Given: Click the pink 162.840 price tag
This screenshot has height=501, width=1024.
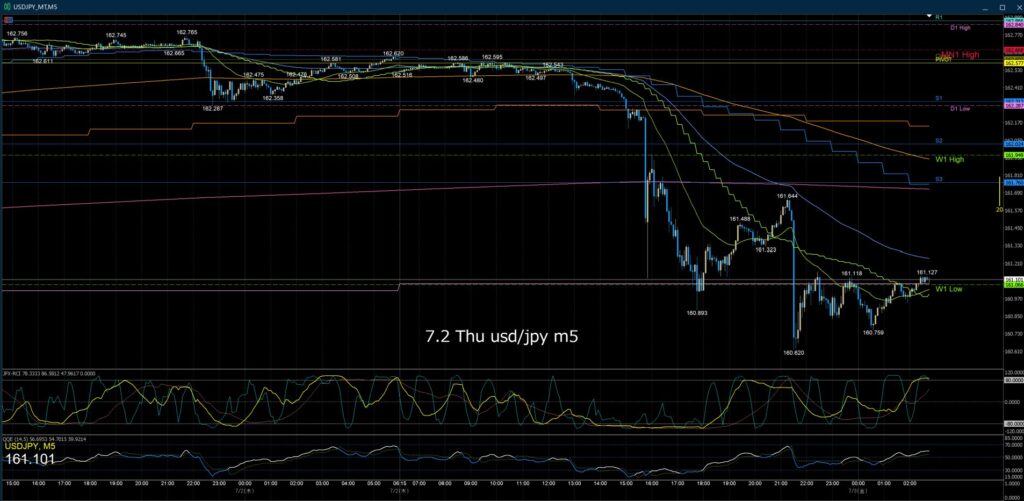Looking at the screenshot, I should click(x=1014, y=25).
